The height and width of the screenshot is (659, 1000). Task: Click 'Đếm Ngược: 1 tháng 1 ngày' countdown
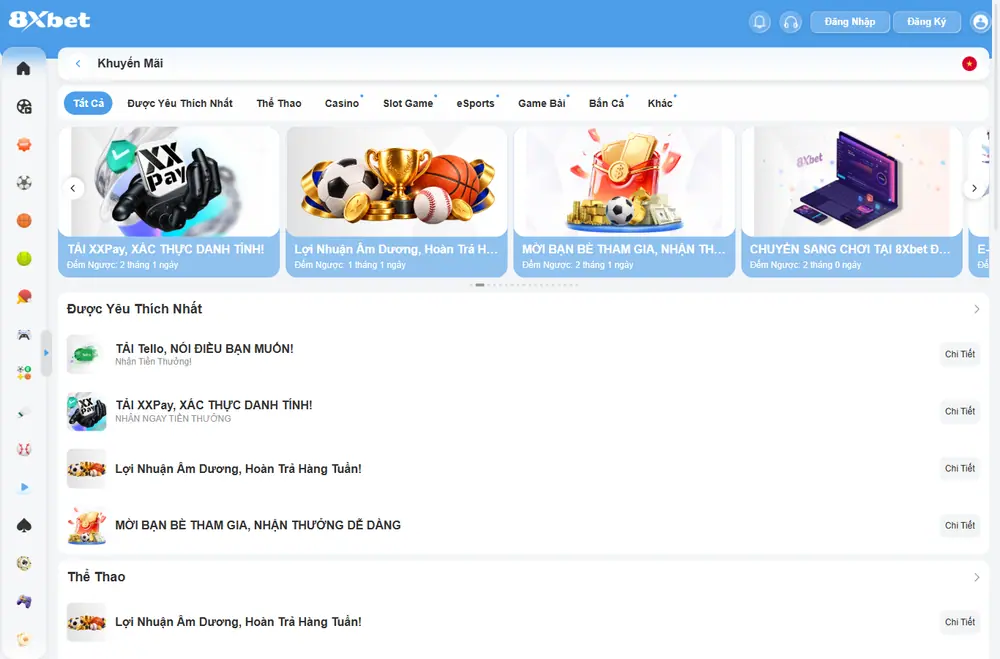point(350,265)
